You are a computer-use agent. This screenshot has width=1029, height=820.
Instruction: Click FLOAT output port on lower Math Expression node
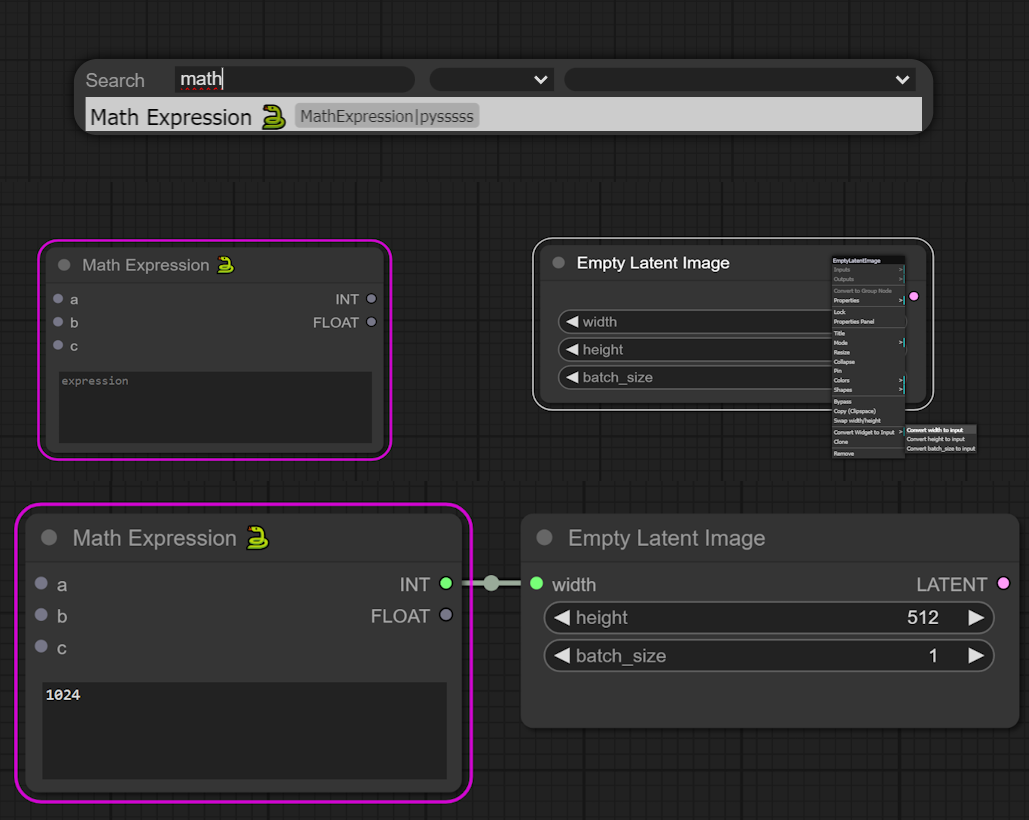coord(446,615)
